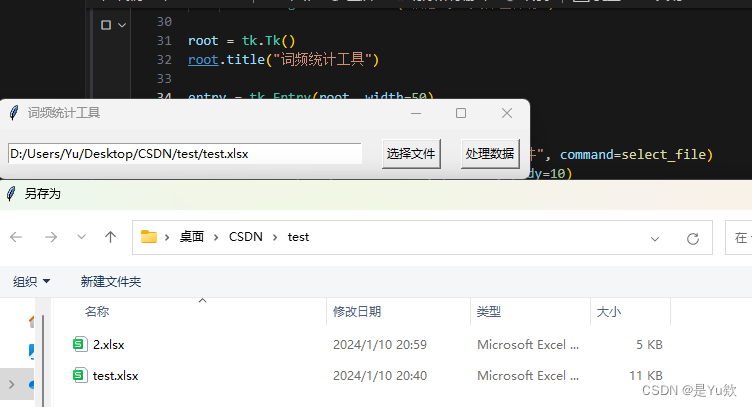Click the spreadsheet icon of test.xlsx
Viewport: 752px width, 407px height.
(x=80, y=375)
